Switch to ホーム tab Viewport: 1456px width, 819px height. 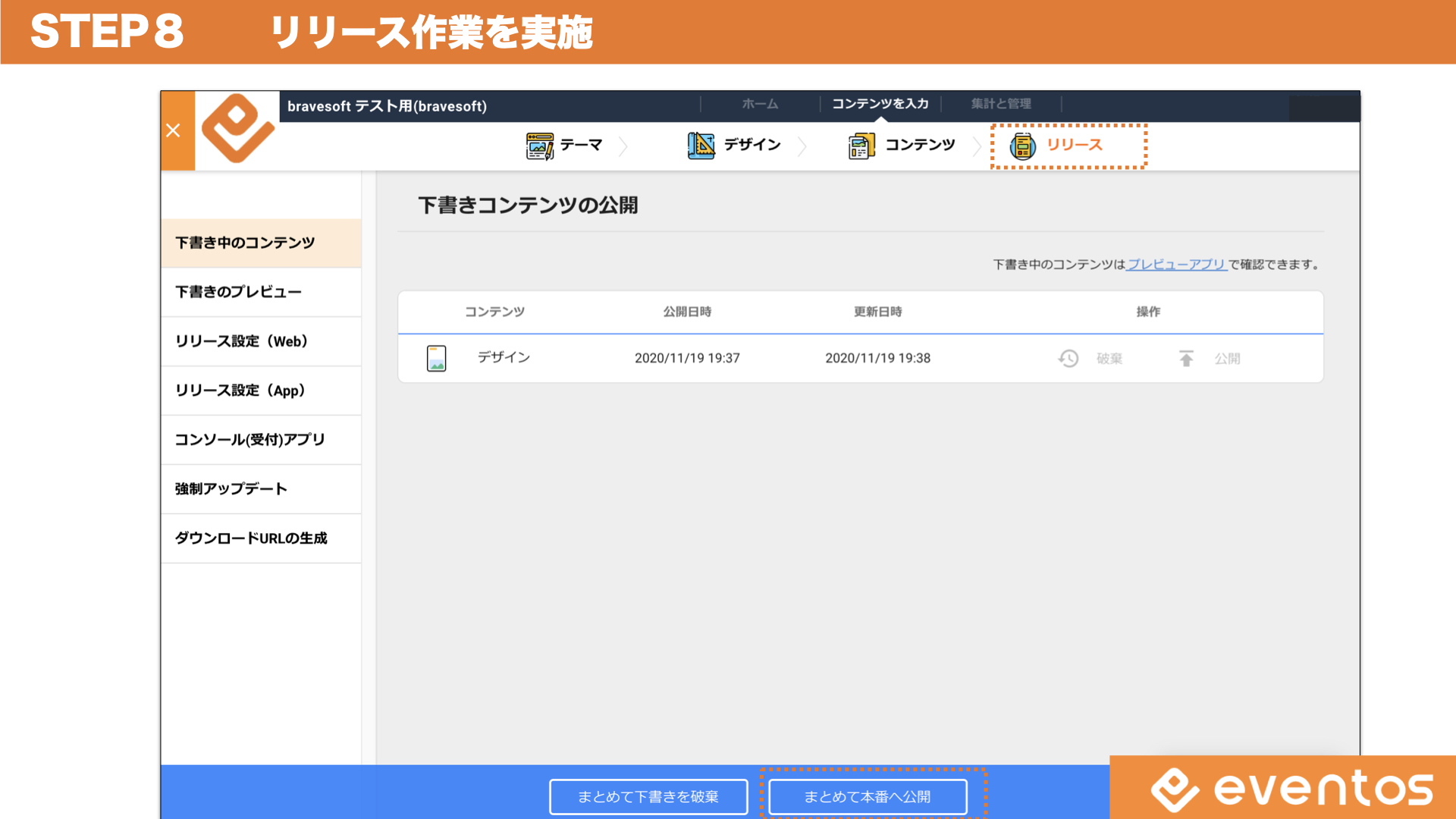coord(760,104)
